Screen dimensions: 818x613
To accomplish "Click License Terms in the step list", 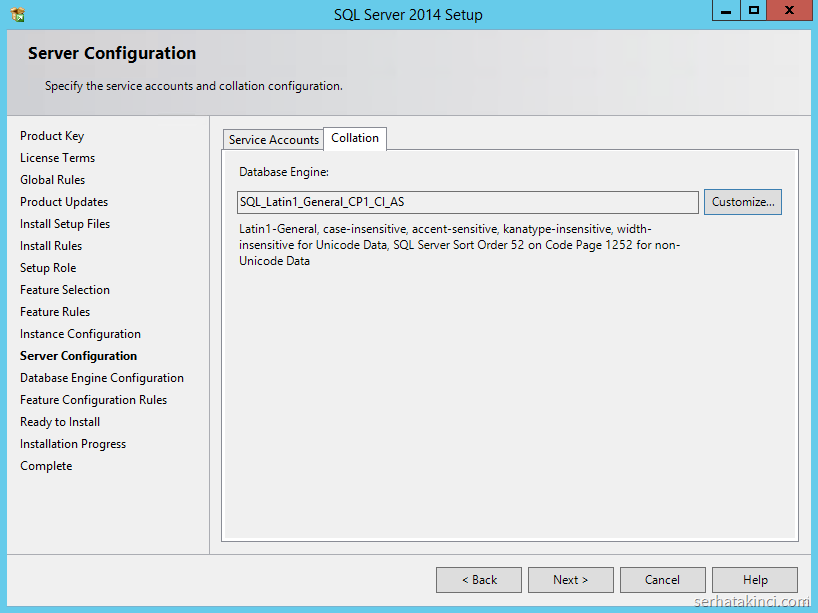I will [x=57, y=158].
